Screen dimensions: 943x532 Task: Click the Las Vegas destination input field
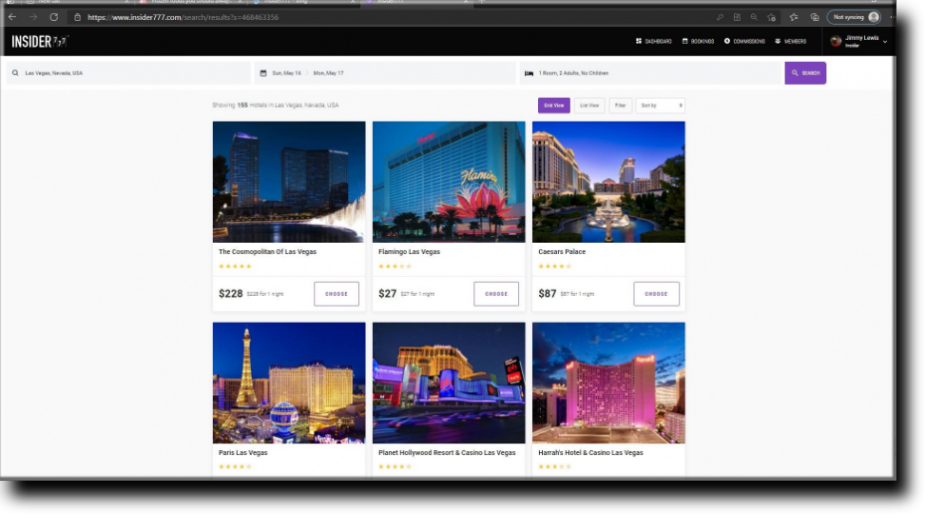pos(128,73)
